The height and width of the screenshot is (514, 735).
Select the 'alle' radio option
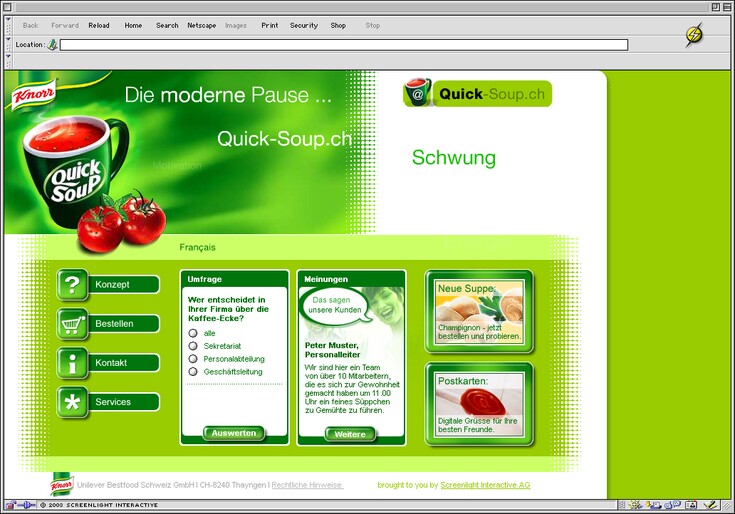tap(193, 333)
